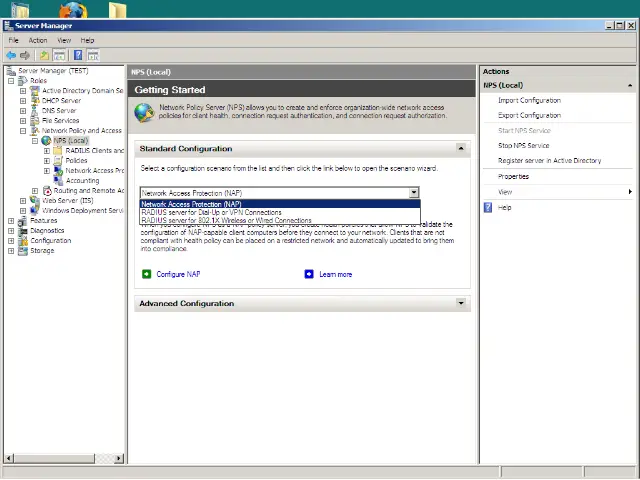Expand the Policies tree node
The height and width of the screenshot is (480, 640).
pos(47,161)
